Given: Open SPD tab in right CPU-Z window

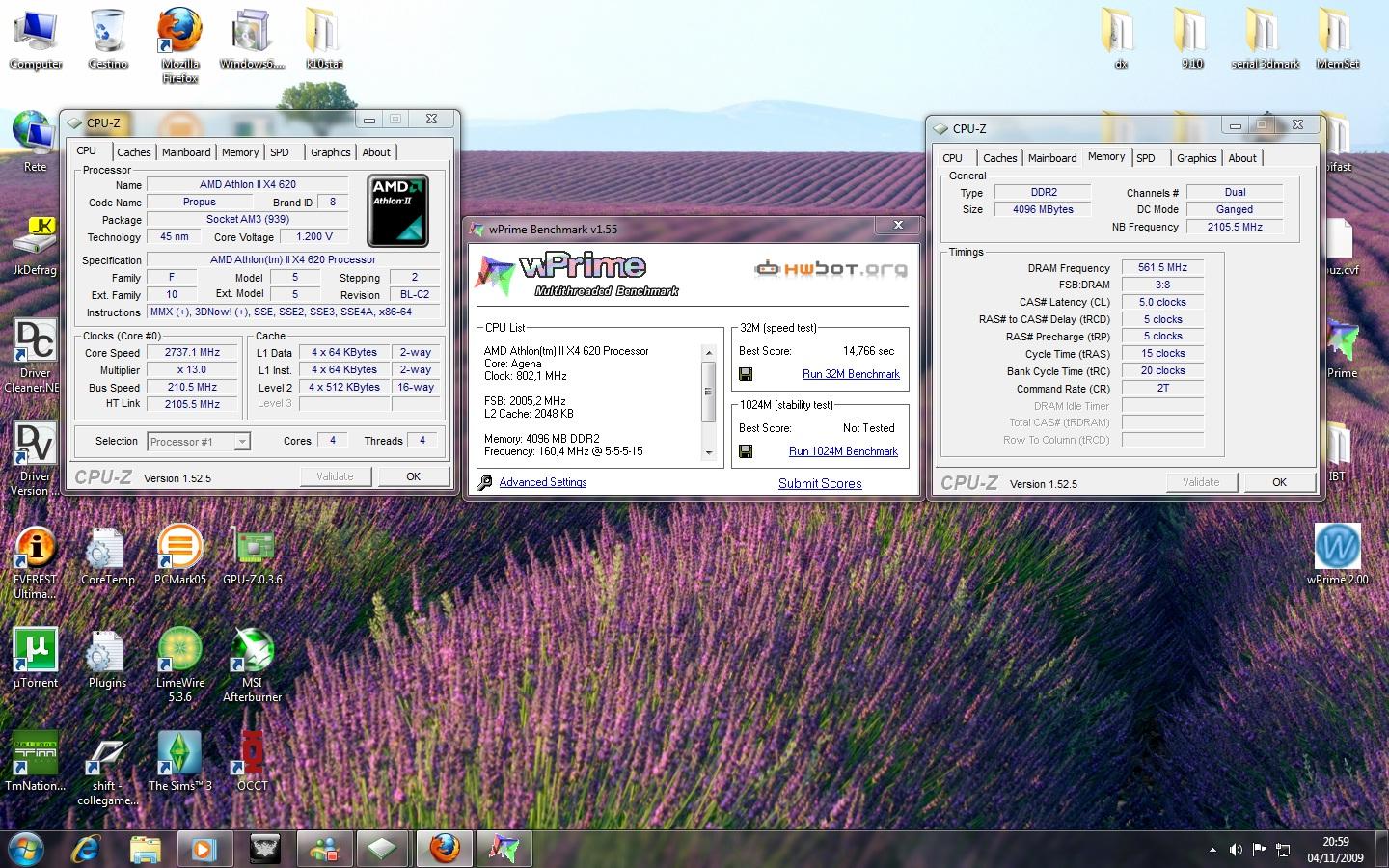Looking at the screenshot, I should (x=1146, y=158).
